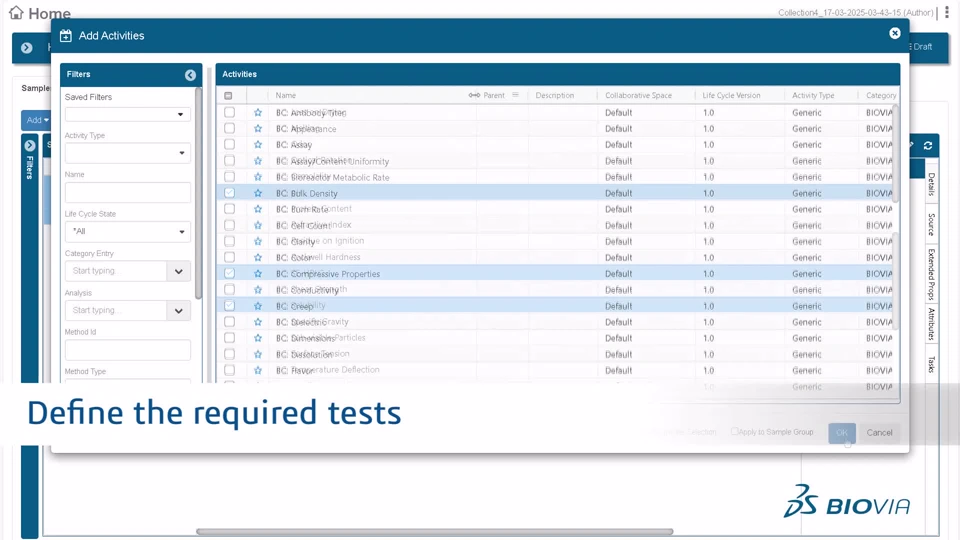Uncheck the BC: Bulk Density checkbox

(230, 192)
